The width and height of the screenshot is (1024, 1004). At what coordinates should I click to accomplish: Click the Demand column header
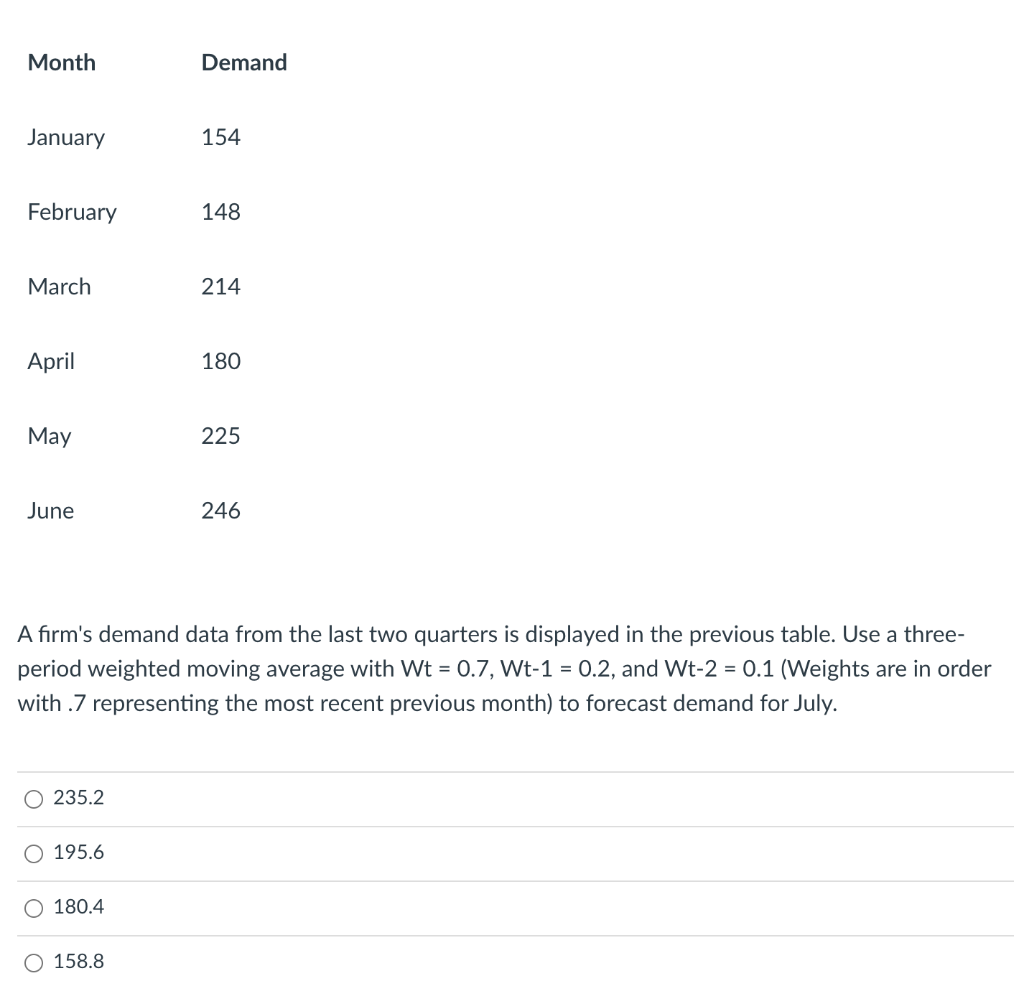coord(244,63)
